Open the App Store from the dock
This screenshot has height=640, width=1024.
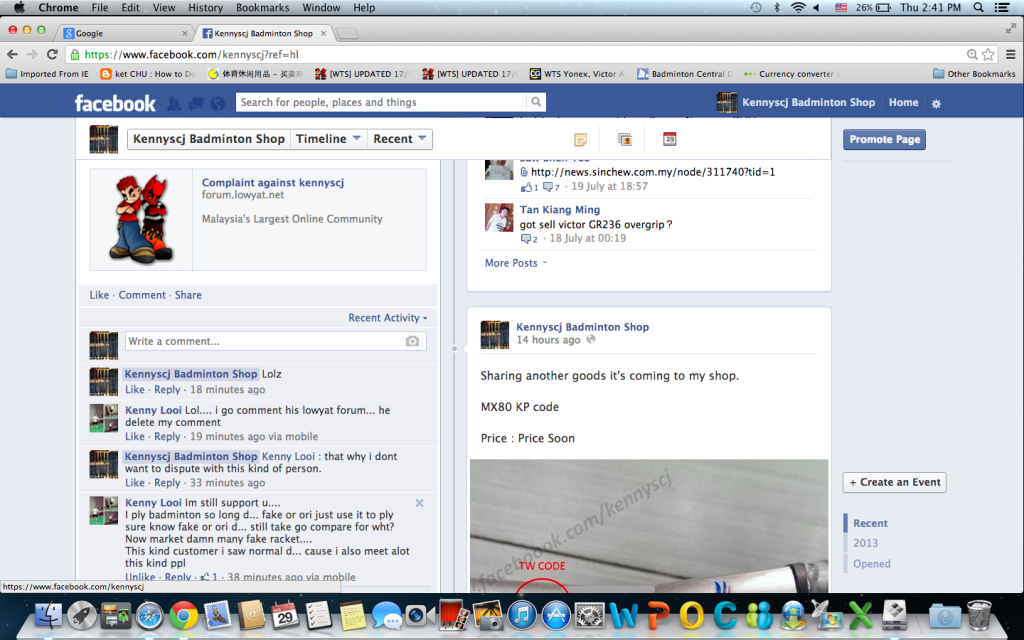tap(555, 615)
